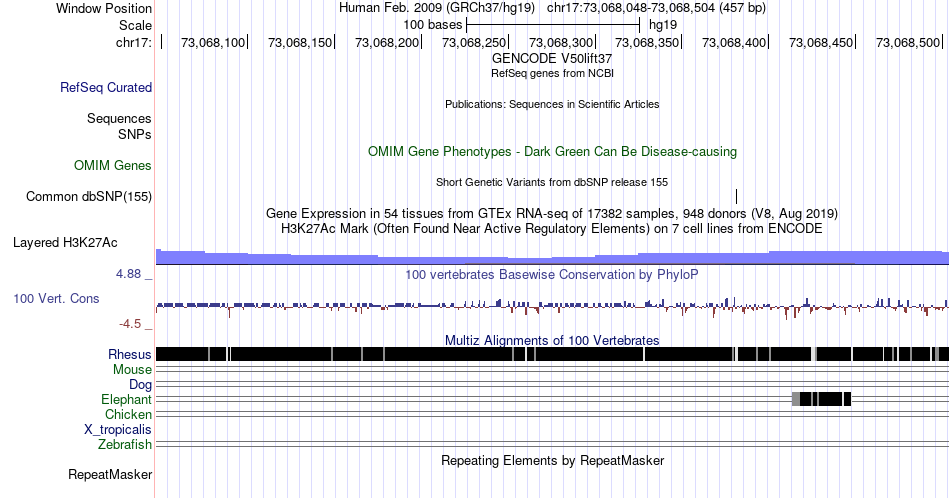Click the Rhesus black alignment bar
This screenshot has width=950, height=498.
pyautogui.click(x=551, y=354)
